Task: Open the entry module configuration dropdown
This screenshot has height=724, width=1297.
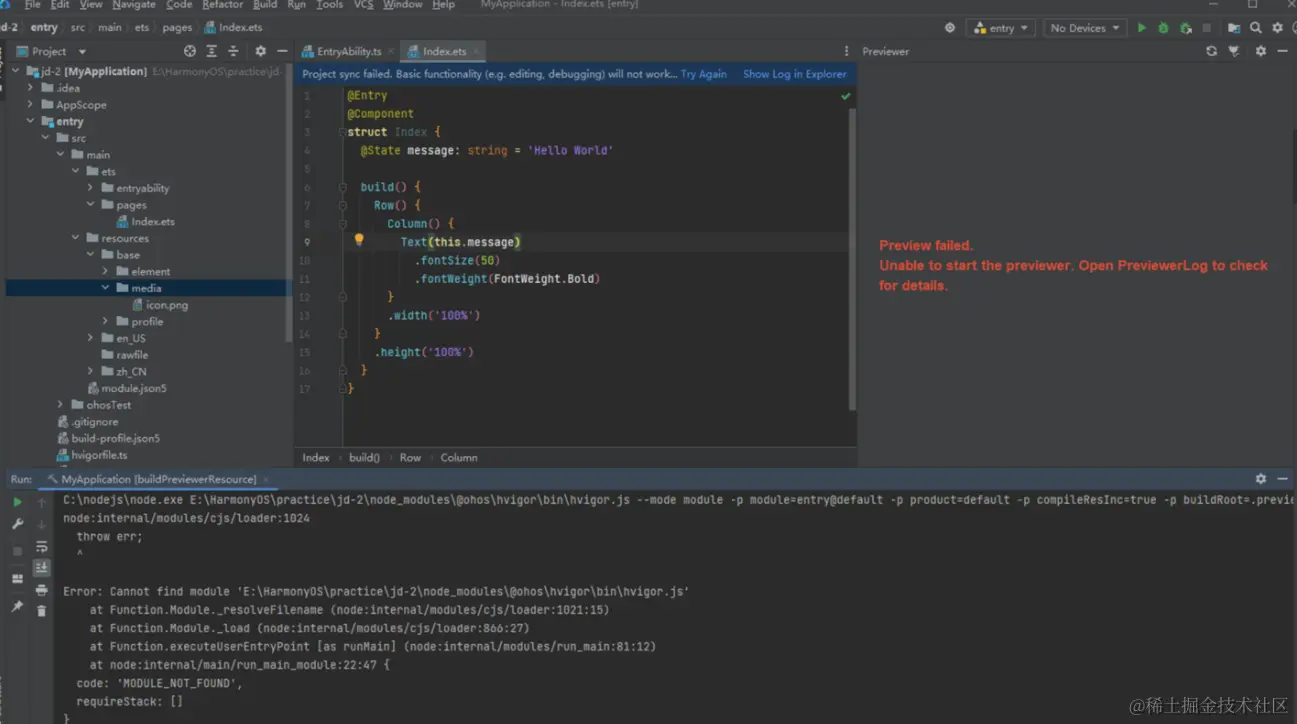Action: [1001, 28]
